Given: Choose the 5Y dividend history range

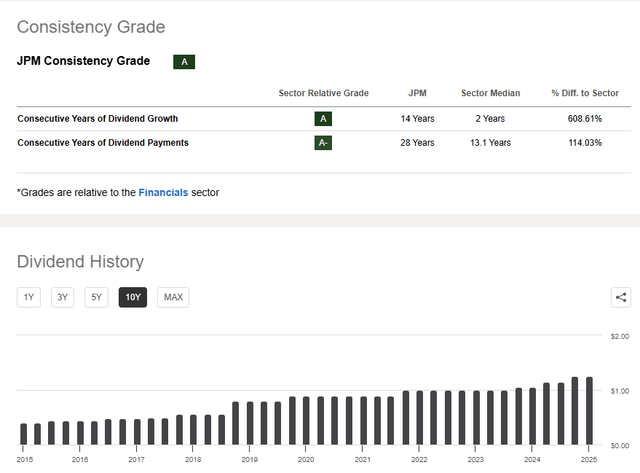Looking at the screenshot, I should 96,297.
